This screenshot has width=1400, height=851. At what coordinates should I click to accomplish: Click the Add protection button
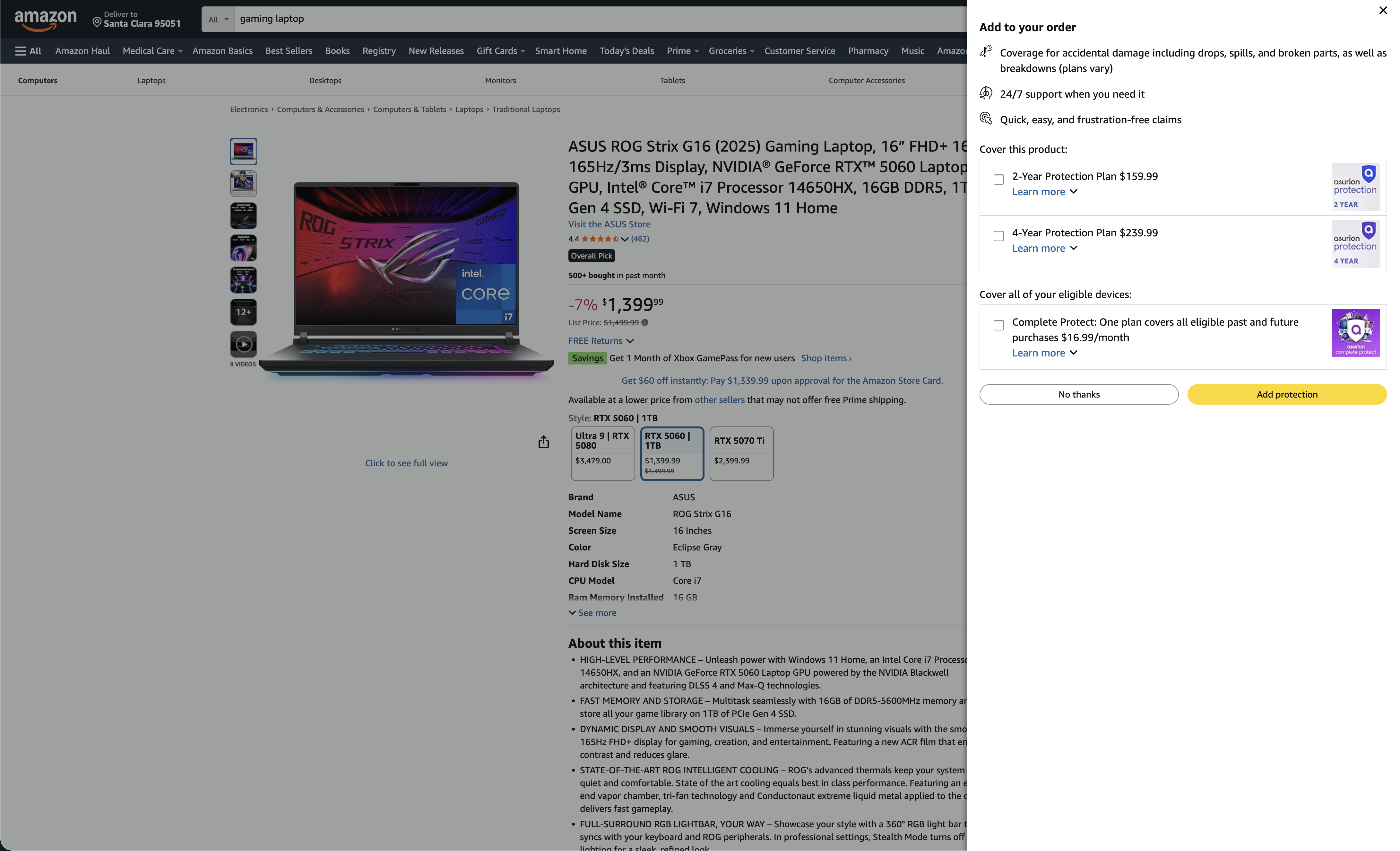[x=1287, y=394]
